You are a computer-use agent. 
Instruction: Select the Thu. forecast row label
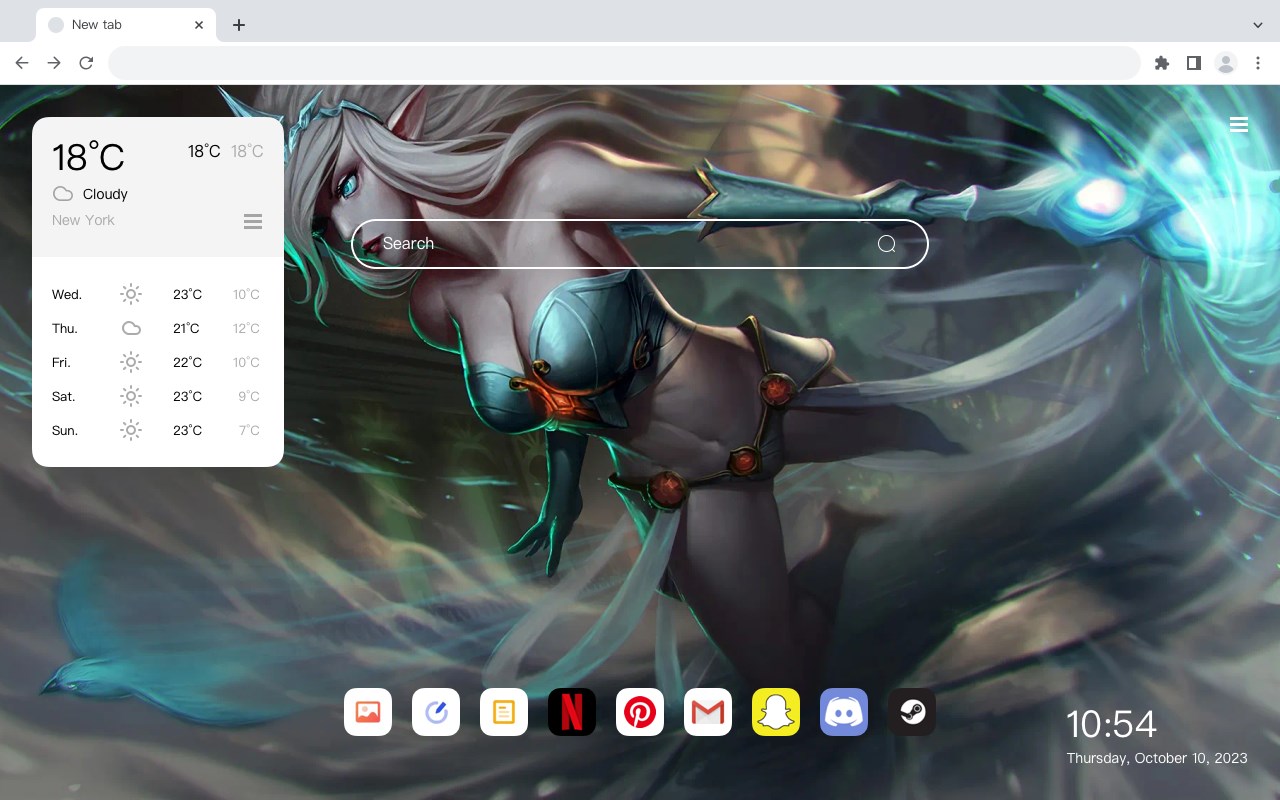point(65,328)
